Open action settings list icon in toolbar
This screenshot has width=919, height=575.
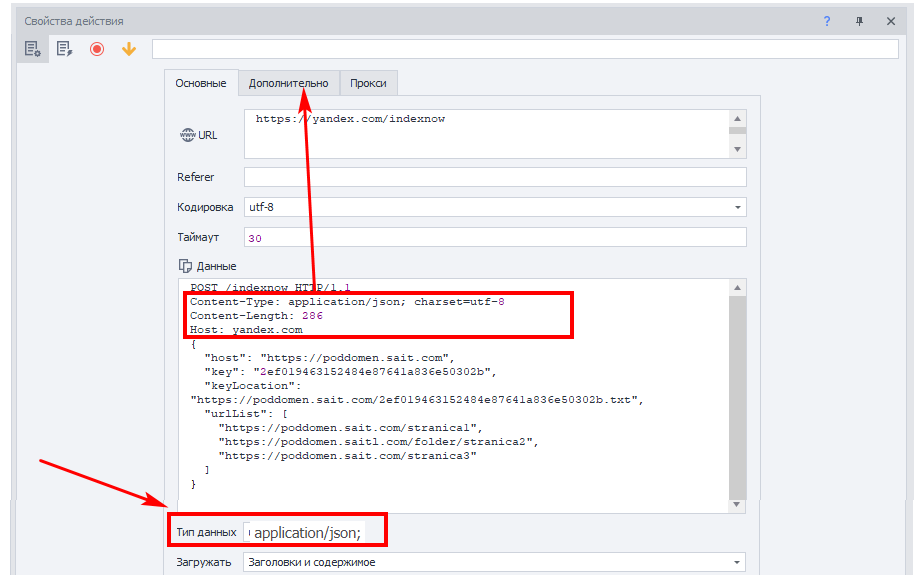(32, 49)
